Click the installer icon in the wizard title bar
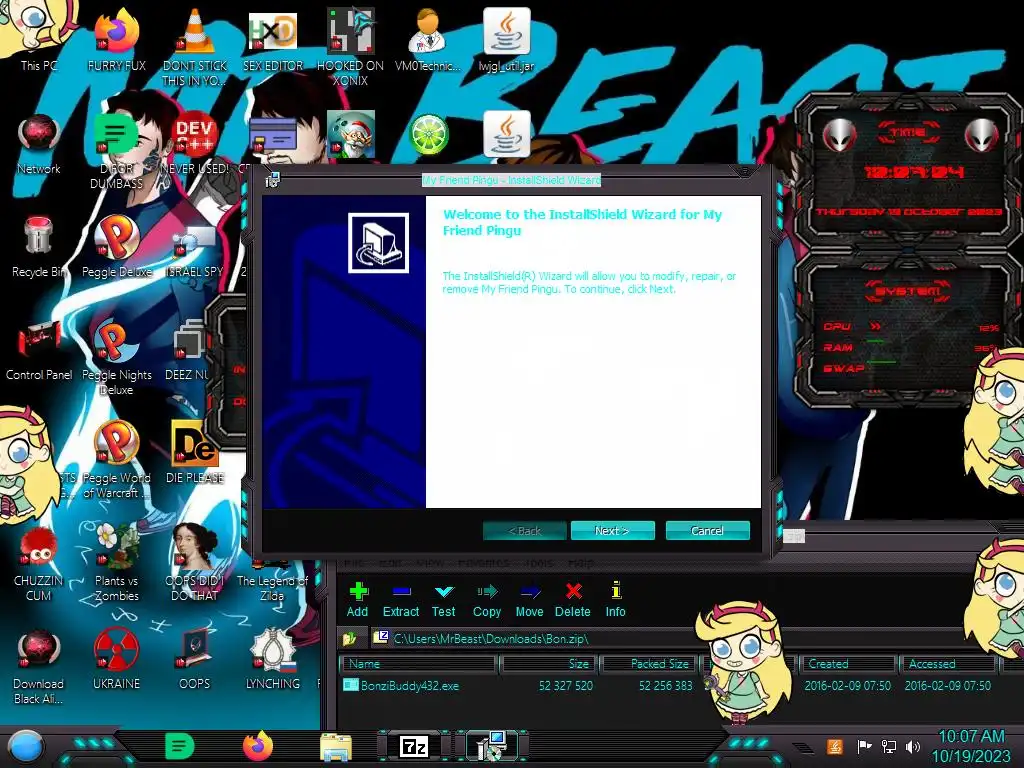The width and height of the screenshot is (1024, 768). 272,180
